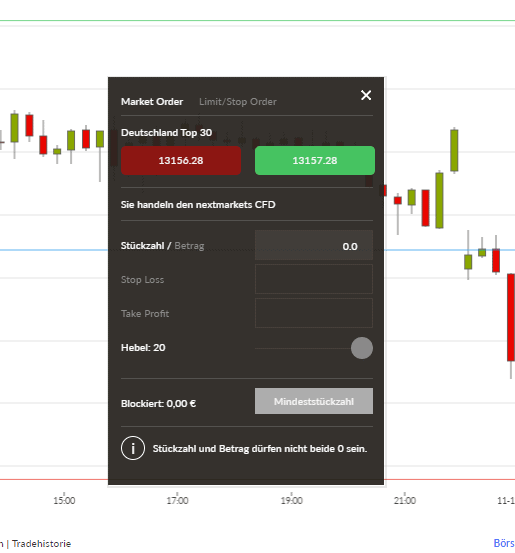515x553 pixels.
Task: Toggle to Betrag amount mode
Action: point(189,246)
